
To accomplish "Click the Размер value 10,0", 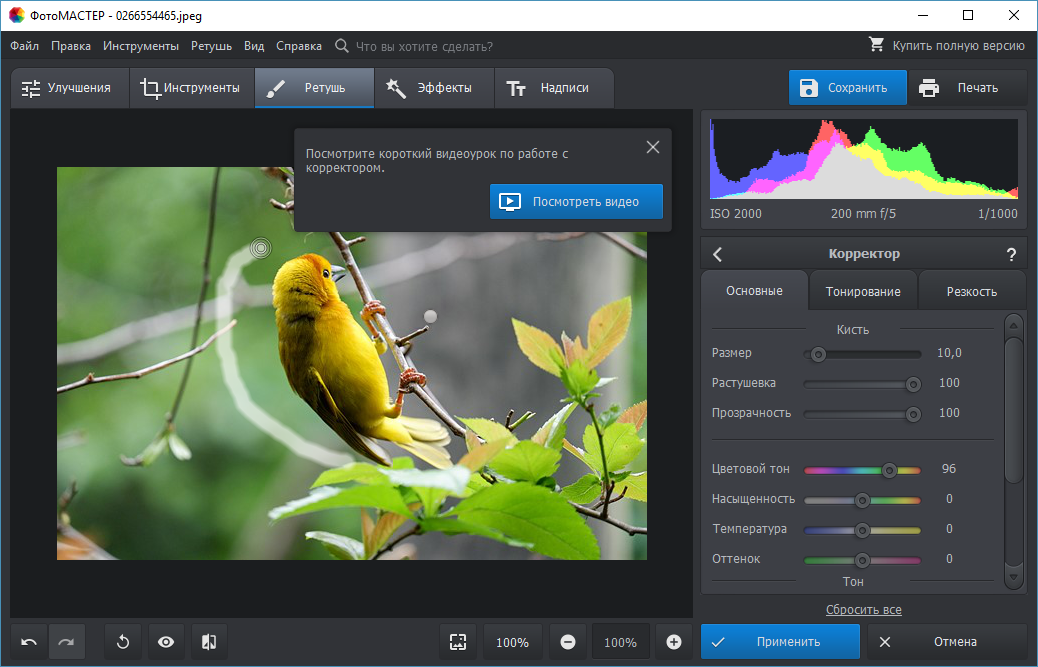I will (x=949, y=353).
